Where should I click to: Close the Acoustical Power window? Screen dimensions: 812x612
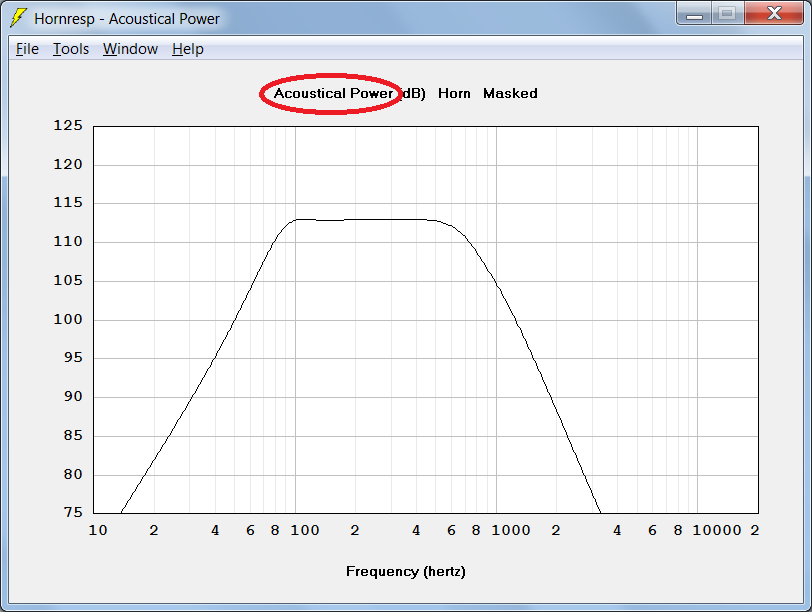(774, 14)
